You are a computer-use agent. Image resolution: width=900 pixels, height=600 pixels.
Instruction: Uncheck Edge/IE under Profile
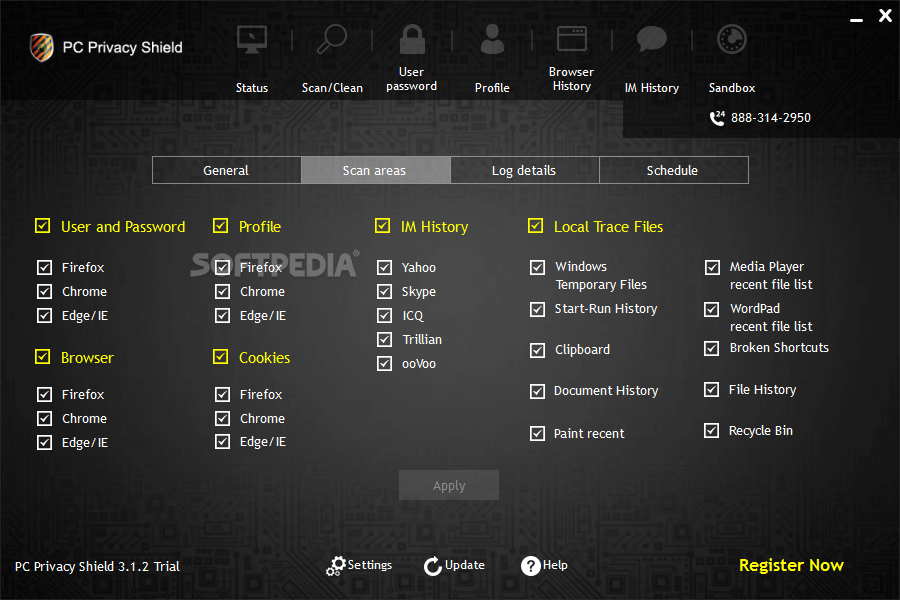[222, 315]
